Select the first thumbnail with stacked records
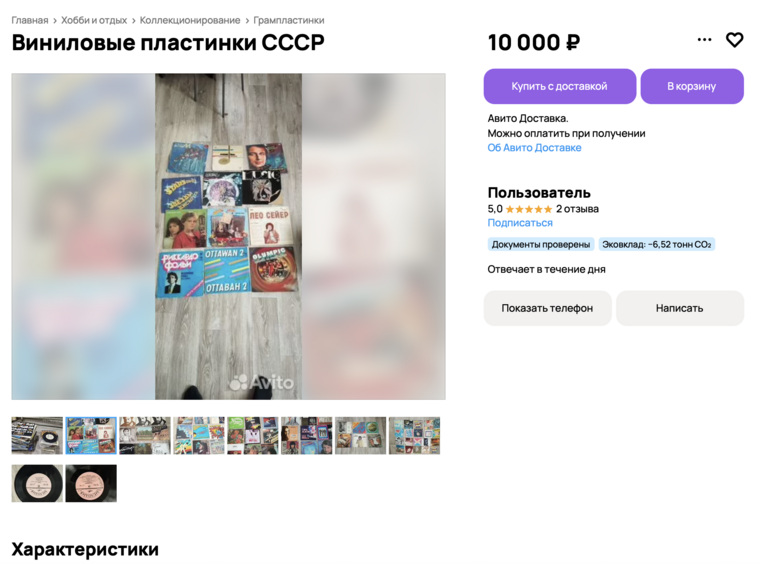 tap(37, 436)
